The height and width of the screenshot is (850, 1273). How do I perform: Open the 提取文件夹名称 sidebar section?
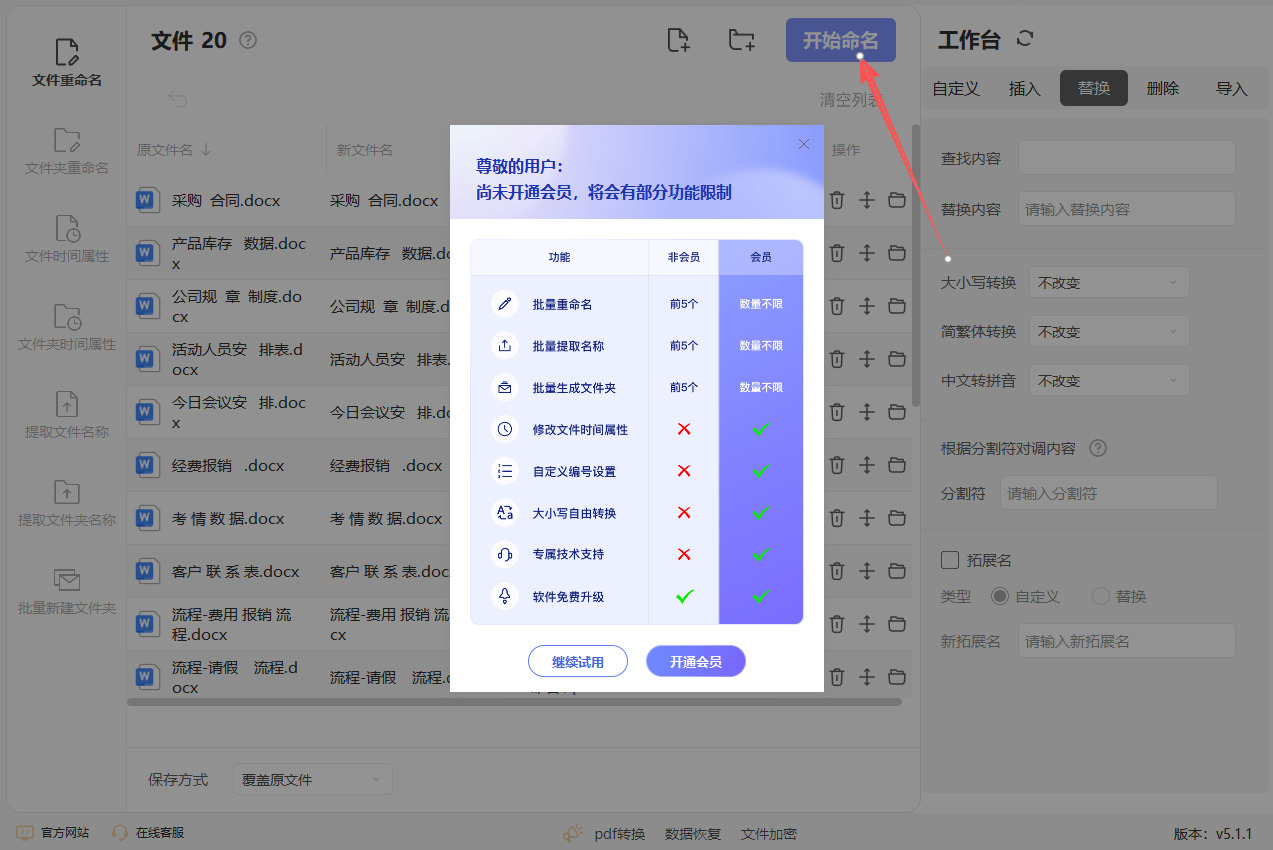coord(67,503)
